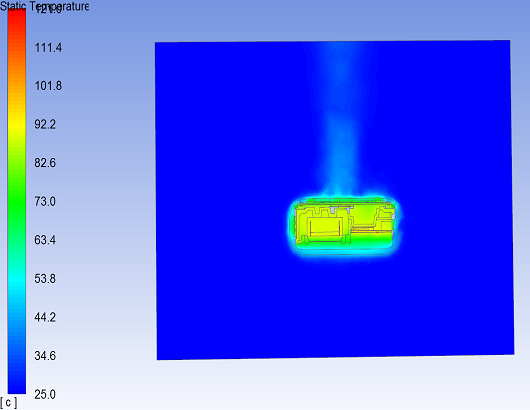Click the 92.2 legend value label
530x410 pixels.
tap(45, 124)
